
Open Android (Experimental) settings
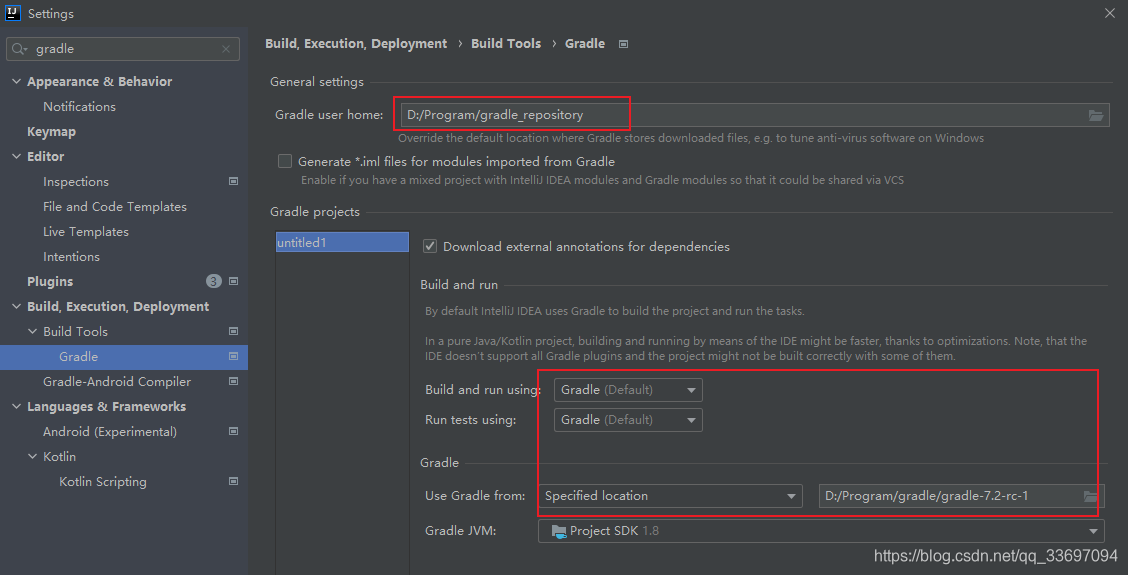coord(109,432)
